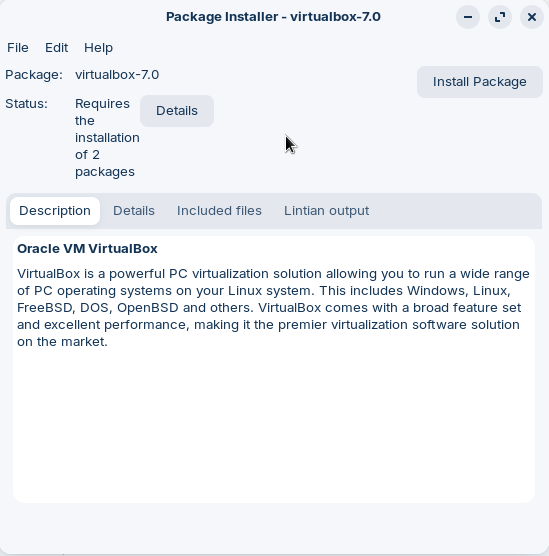Image resolution: width=549 pixels, height=556 pixels.
Task: Close the Package Installer window
Action: click(532, 17)
